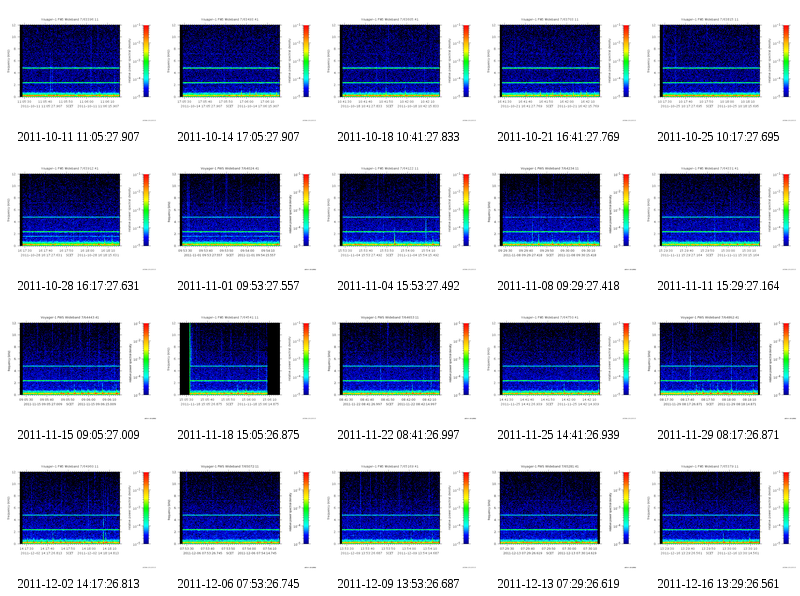This screenshot has width=800, height=596.
Task: Click the caption text 2011-10-14 17:05:27.907
Action: 238,137
